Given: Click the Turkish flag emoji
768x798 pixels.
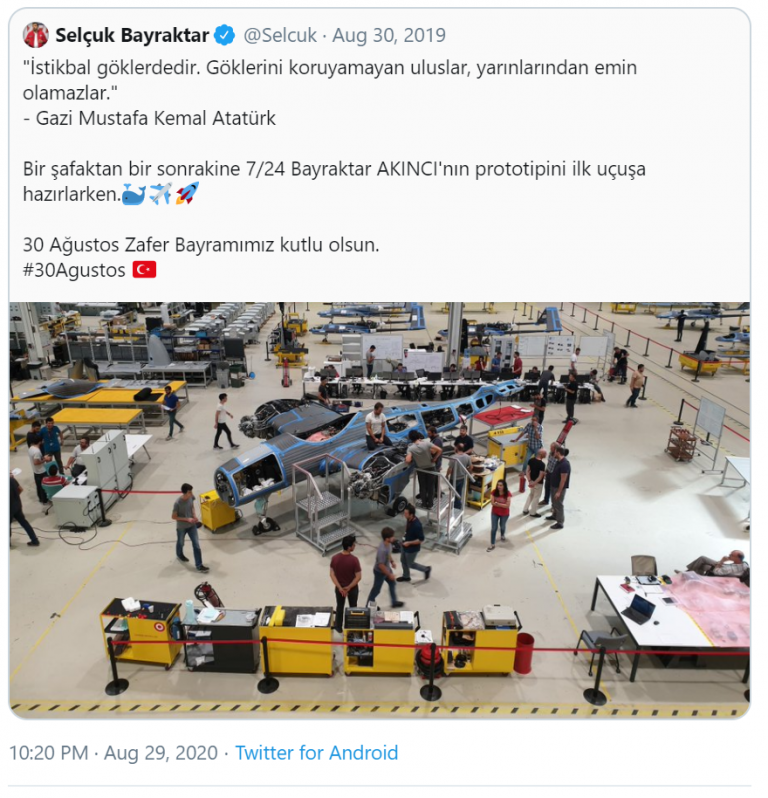Looking at the screenshot, I should point(145,270).
